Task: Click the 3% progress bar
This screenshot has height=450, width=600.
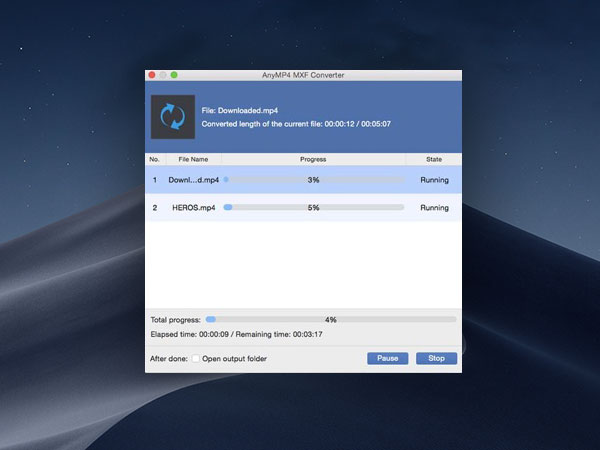Action: tap(314, 179)
